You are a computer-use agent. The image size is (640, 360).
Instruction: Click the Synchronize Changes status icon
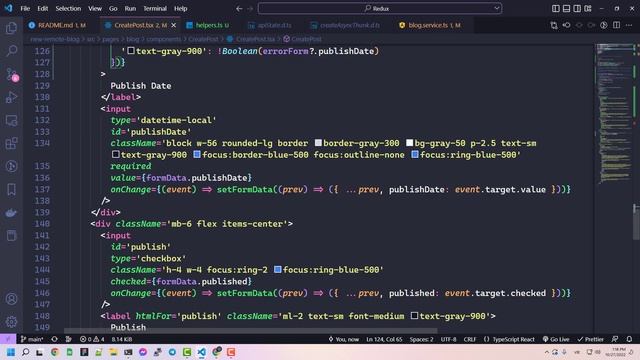(x=54, y=339)
